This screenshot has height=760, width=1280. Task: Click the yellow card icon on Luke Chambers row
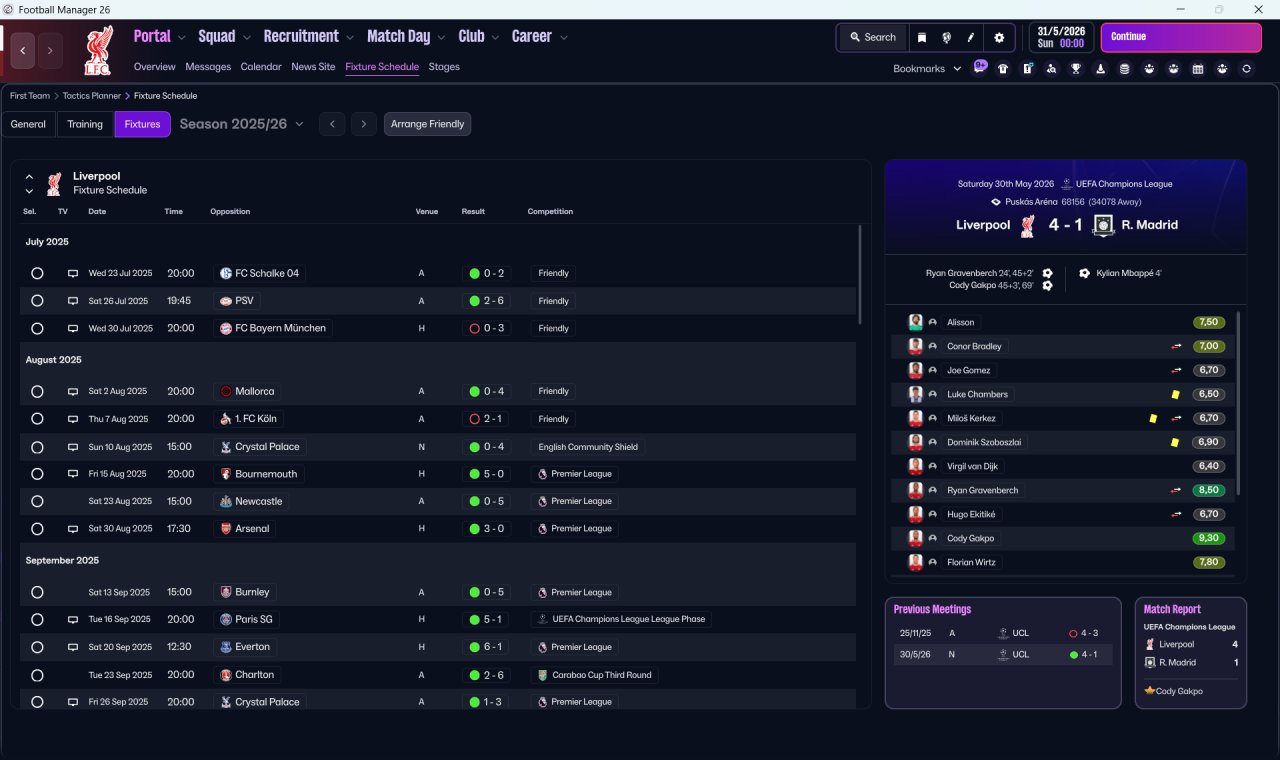coord(1175,394)
